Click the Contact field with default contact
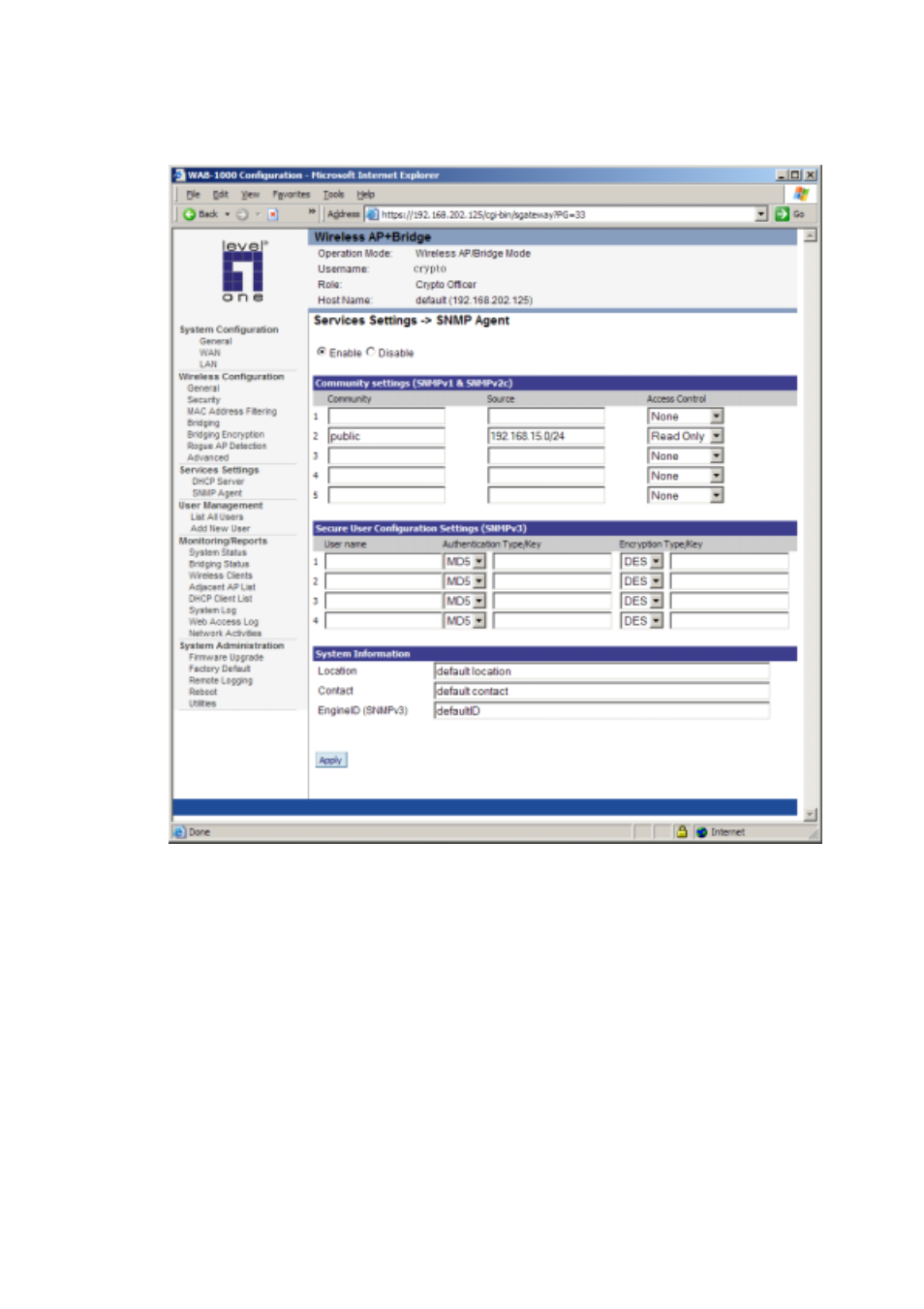This screenshot has width=924, height=1309. (601, 691)
